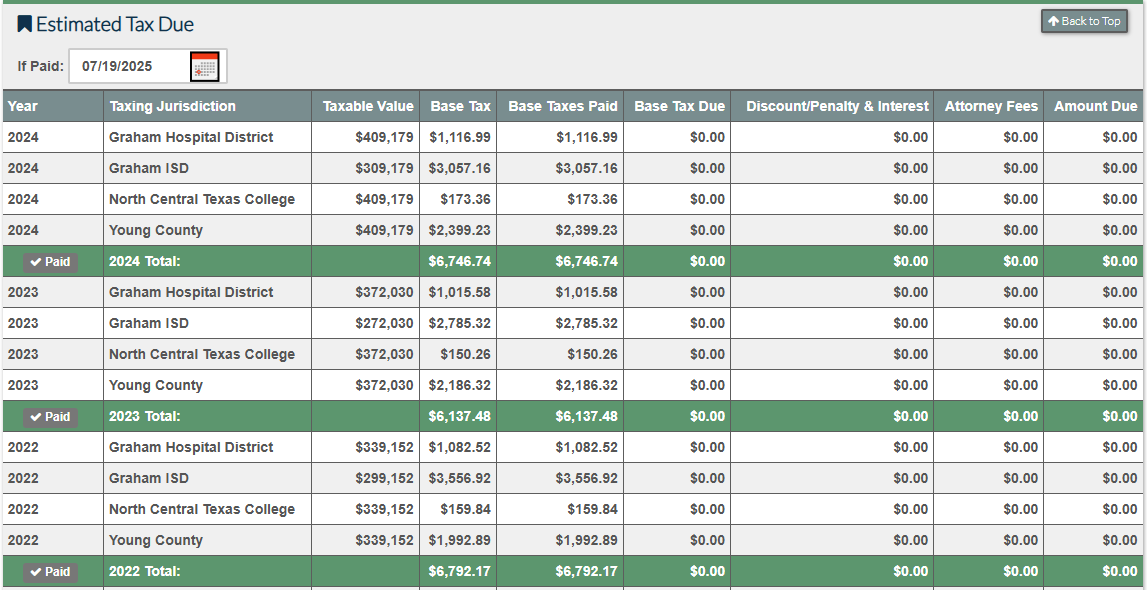Click the Back to Top button
The image size is (1147, 590).
pyautogui.click(x=1084, y=21)
